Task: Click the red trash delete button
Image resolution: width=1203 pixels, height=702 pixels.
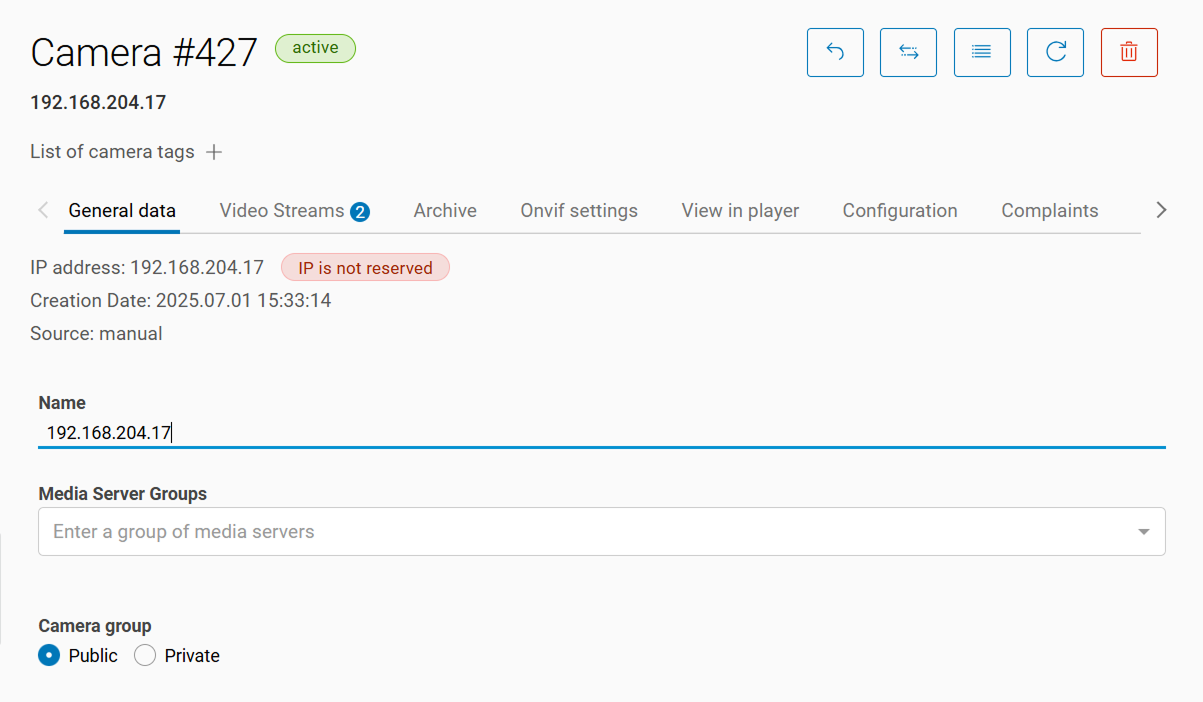Action: click(x=1129, y=52)
